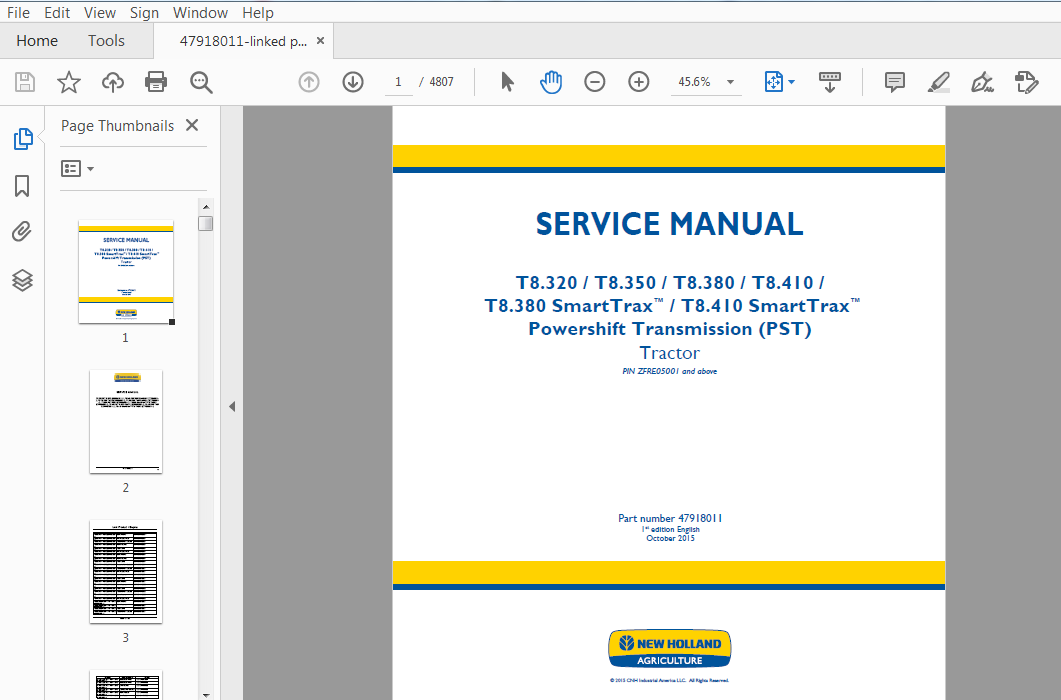This screenshot has width=1061, height=700.
Task: Select the 47918011-linked document tab
Action: (242, 41)
